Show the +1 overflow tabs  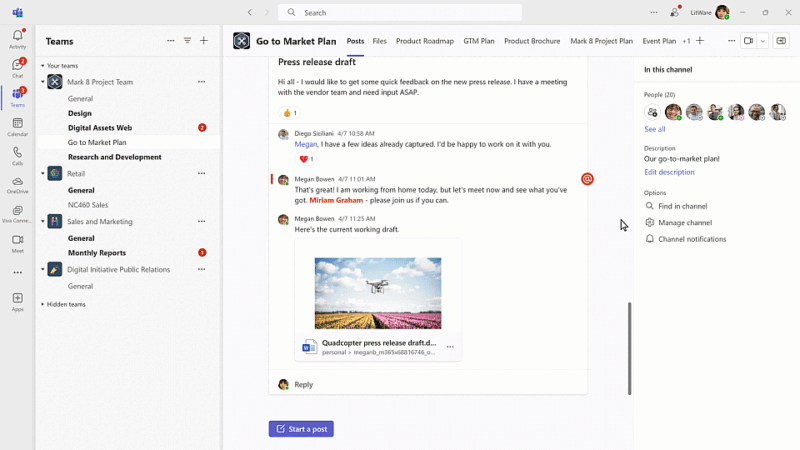pos(686,41)
